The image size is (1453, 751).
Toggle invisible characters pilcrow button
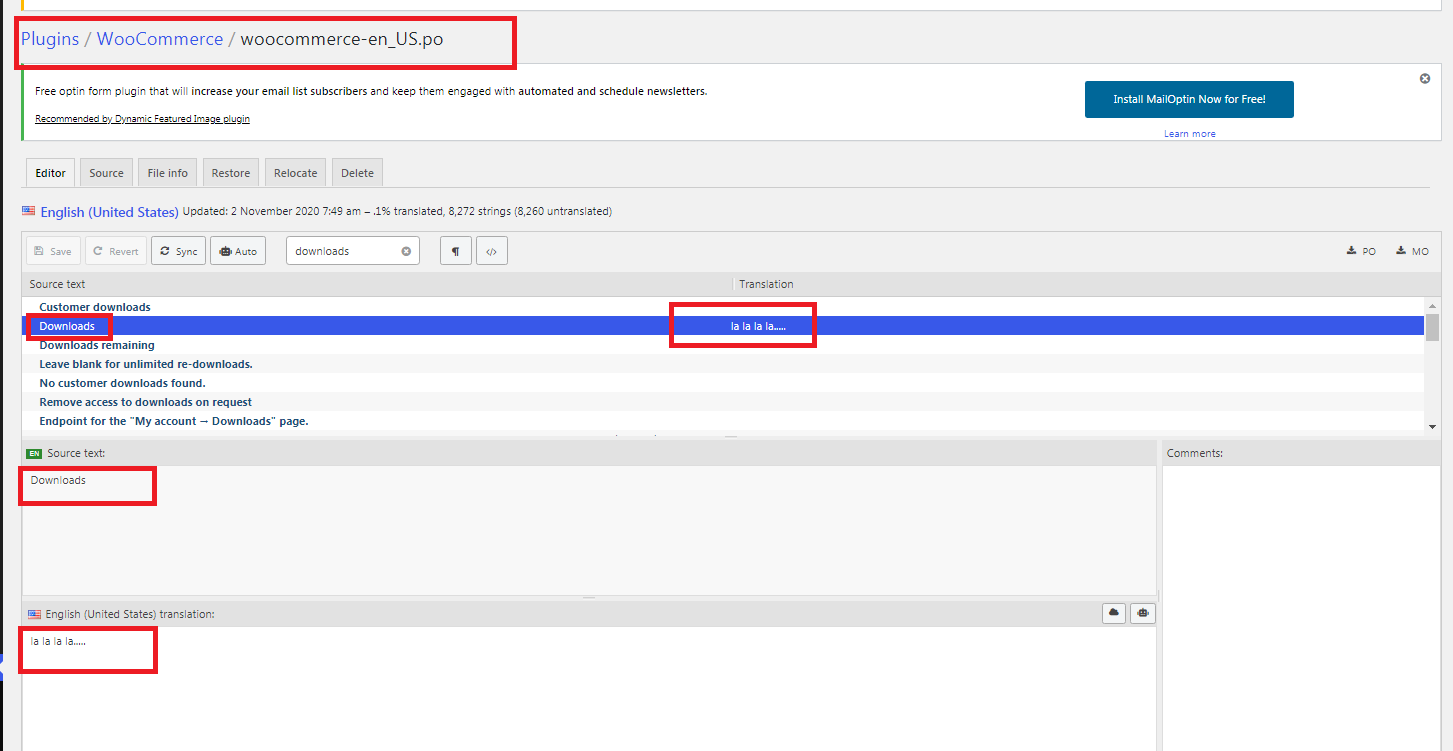point(455,251)
